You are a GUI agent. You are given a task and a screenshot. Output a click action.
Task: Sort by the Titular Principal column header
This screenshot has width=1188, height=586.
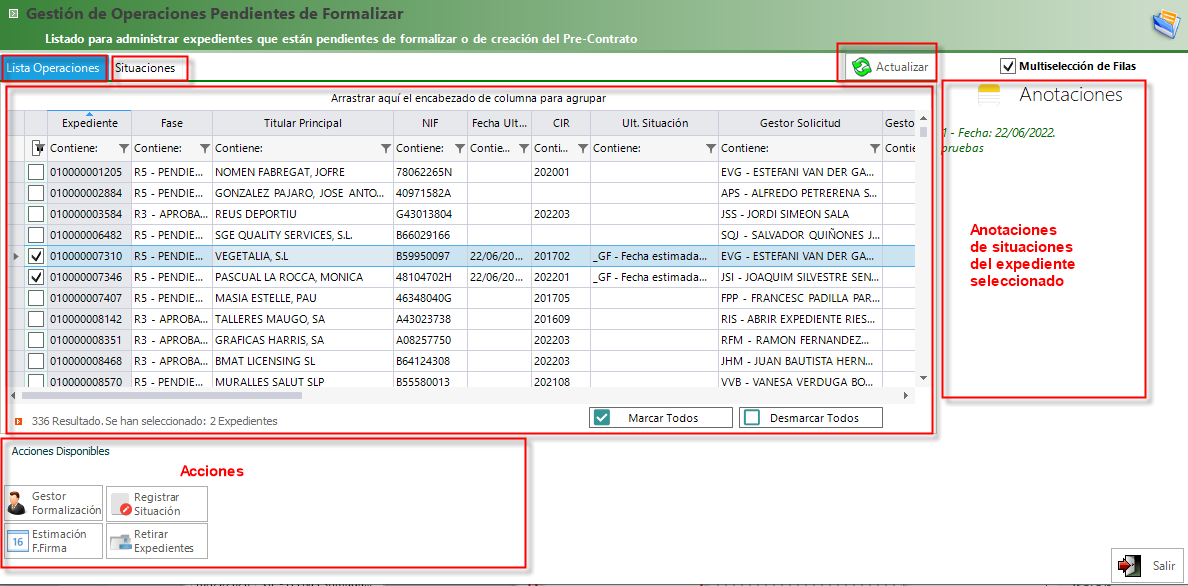click(303, 123)
